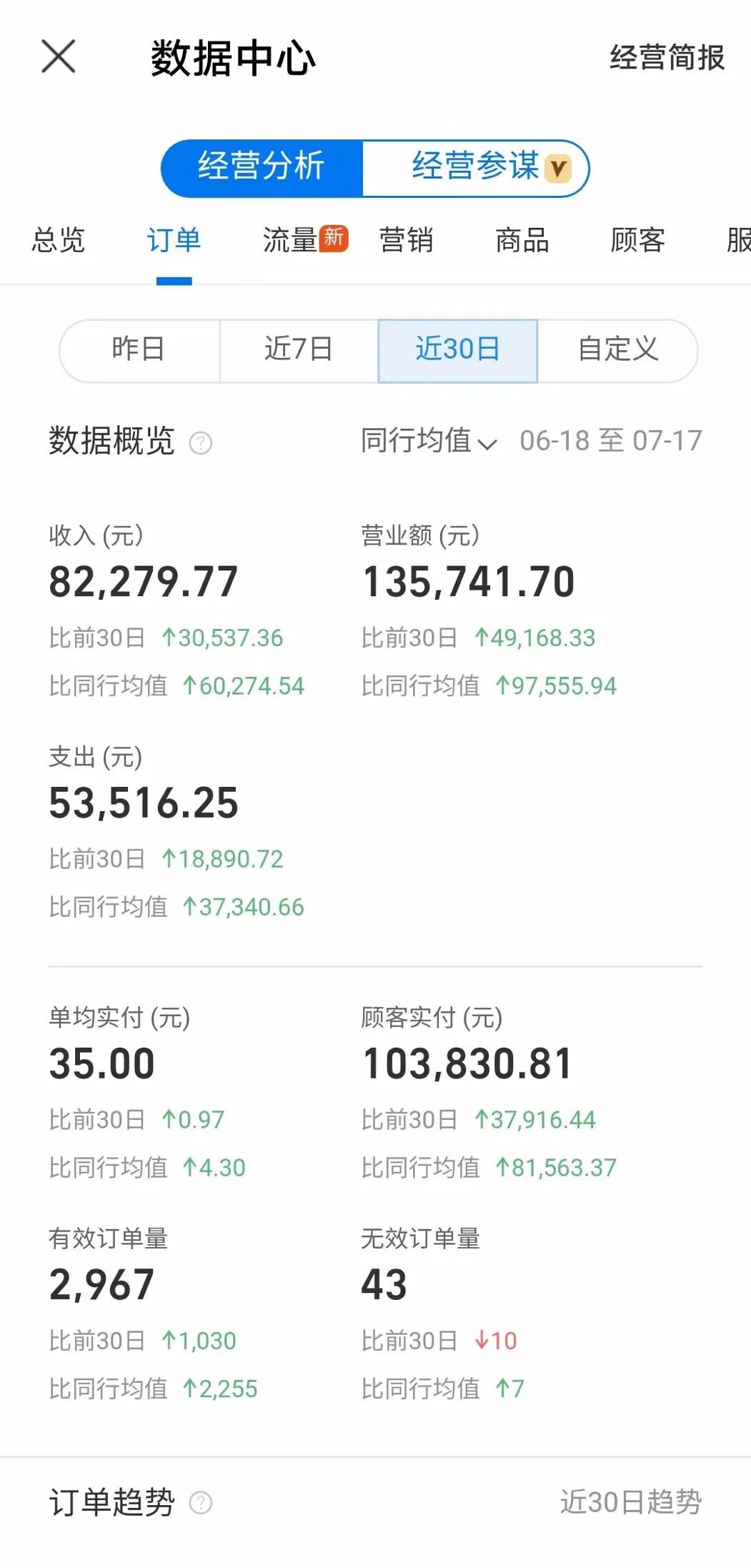Tap the 数据概览 section heading
Screen dimensions: 751x1568
111,441
